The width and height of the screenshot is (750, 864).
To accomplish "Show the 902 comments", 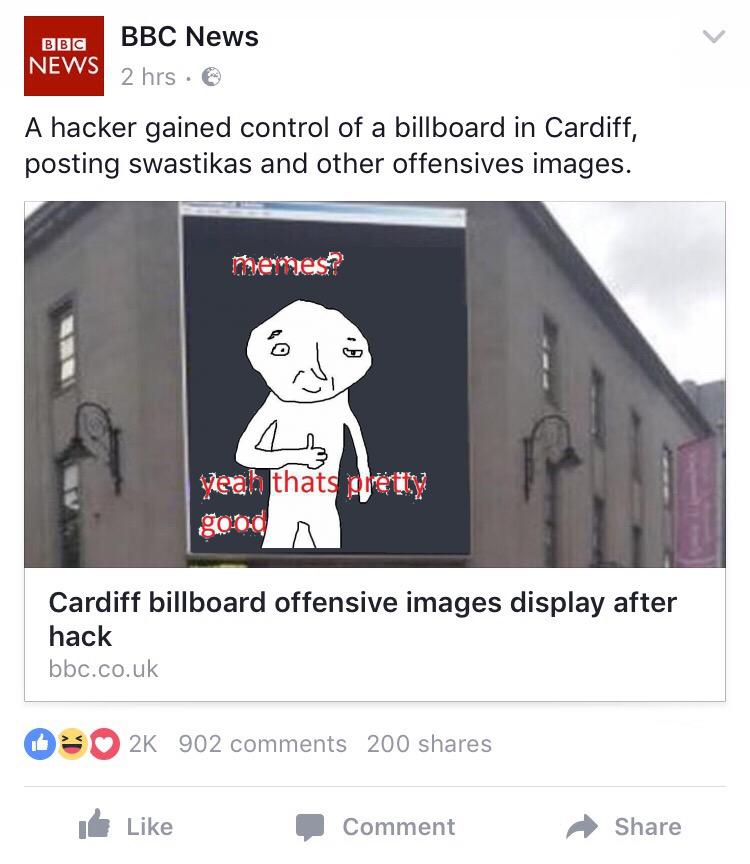I will click(x=263, y=744).
